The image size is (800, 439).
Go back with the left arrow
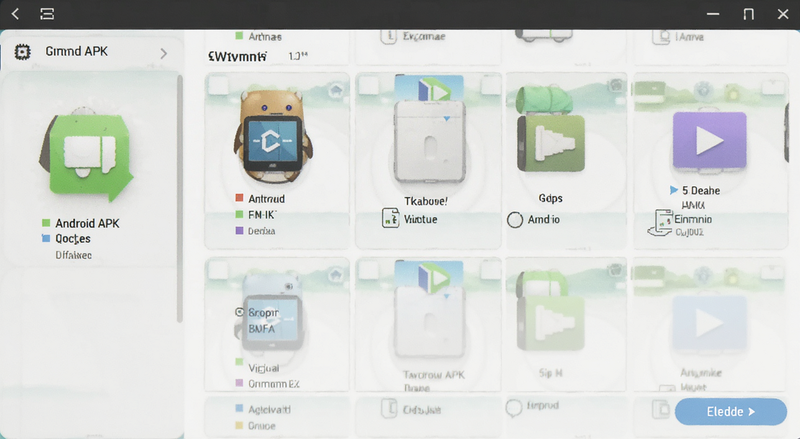click(15, 14)
